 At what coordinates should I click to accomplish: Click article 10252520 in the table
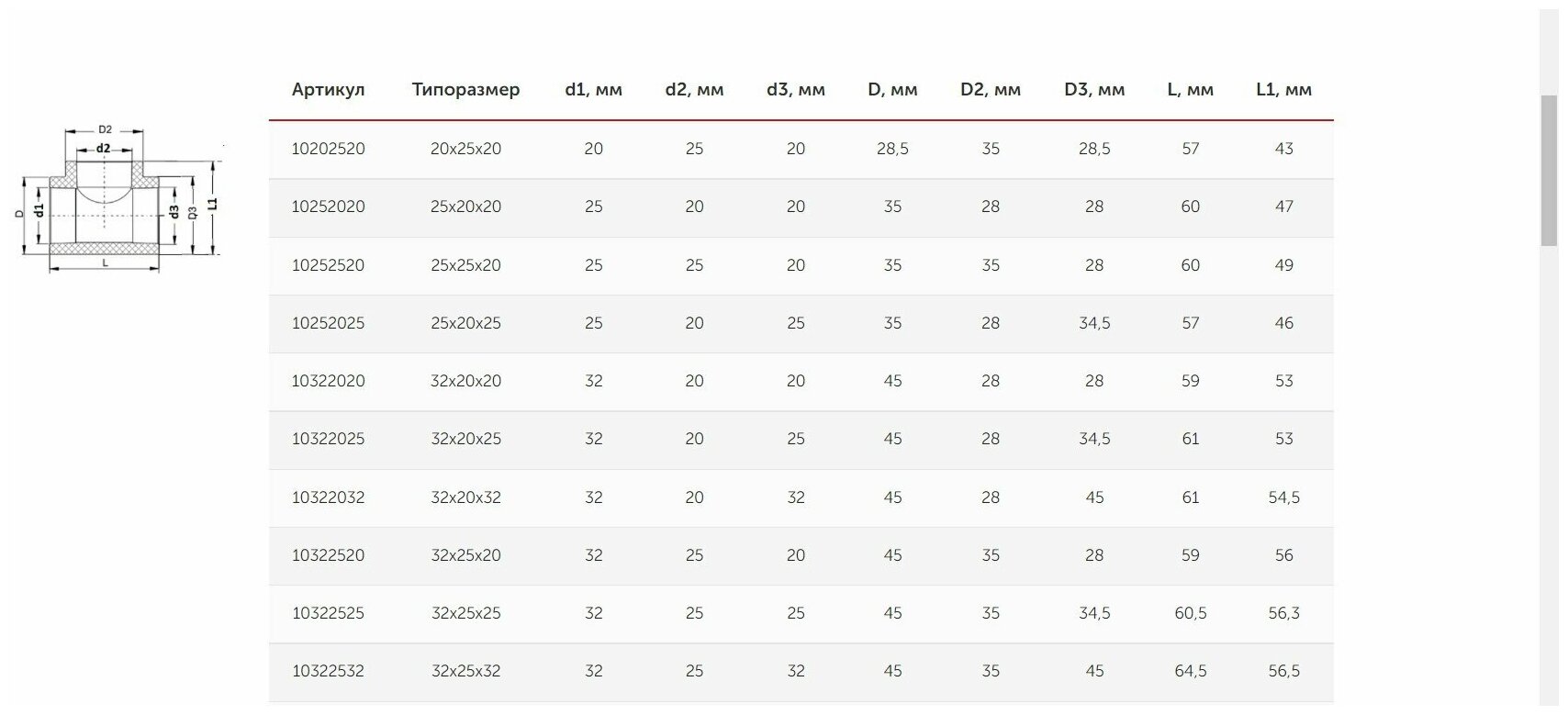pyautogui.click(x=328, y=265)
